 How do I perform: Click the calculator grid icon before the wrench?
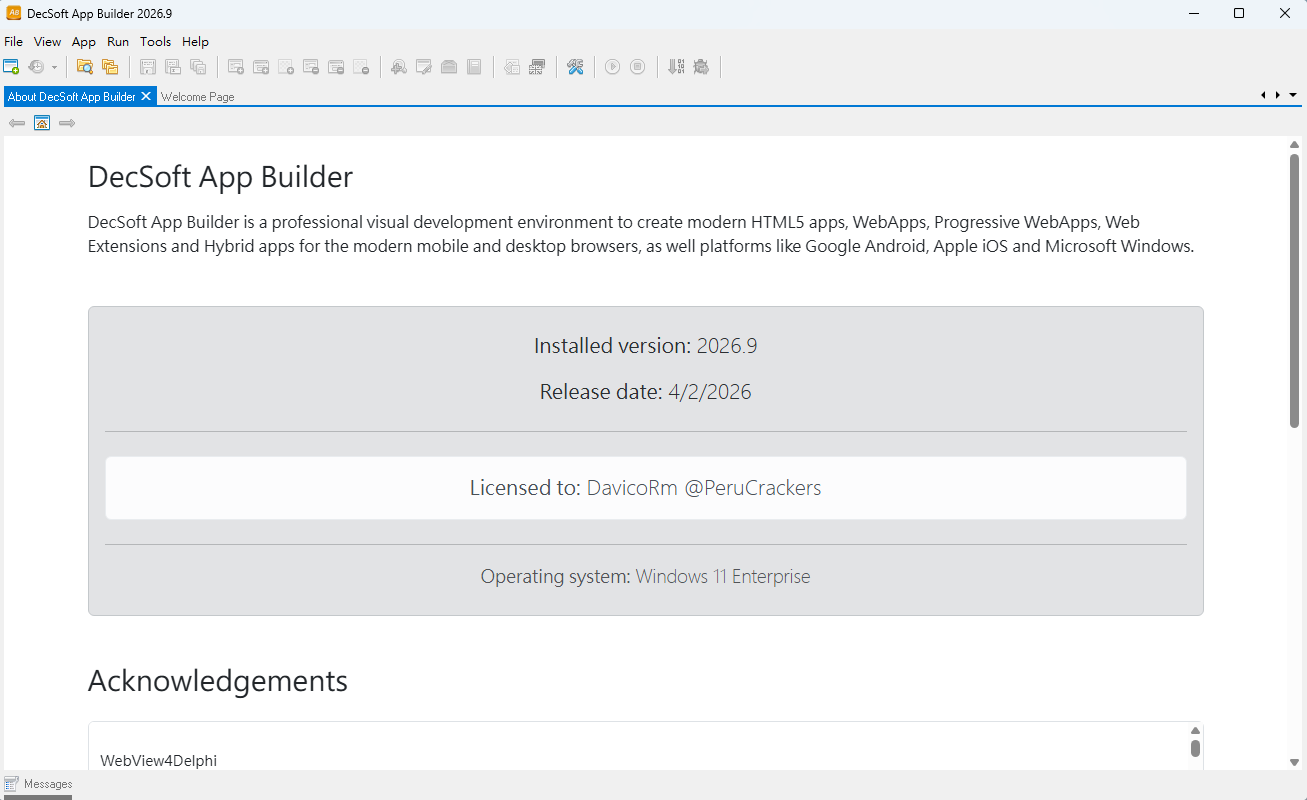pyautogui.click(x=537, y=67)
